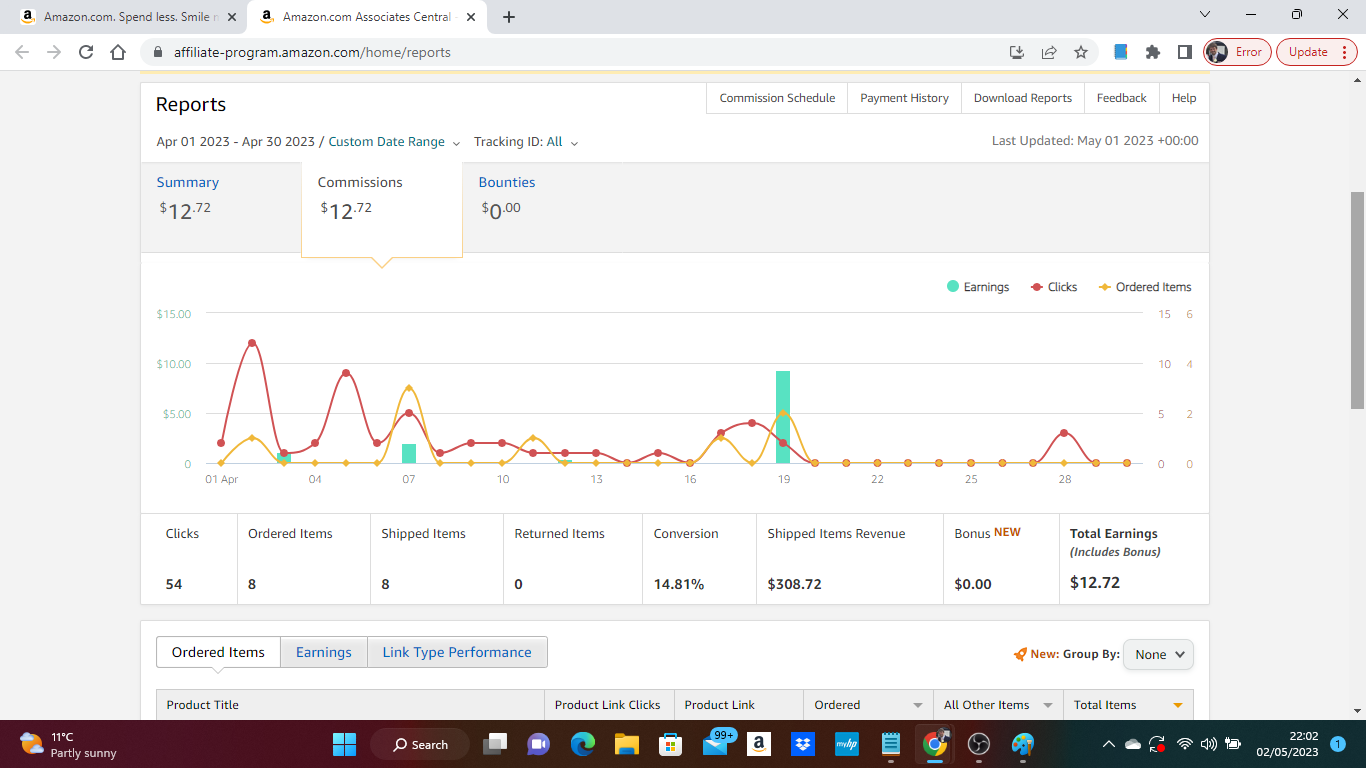Open Microsoft Store from taskbar
Image resolution: width=1366 pixels, height=768 pixels.
coord(671,744)
